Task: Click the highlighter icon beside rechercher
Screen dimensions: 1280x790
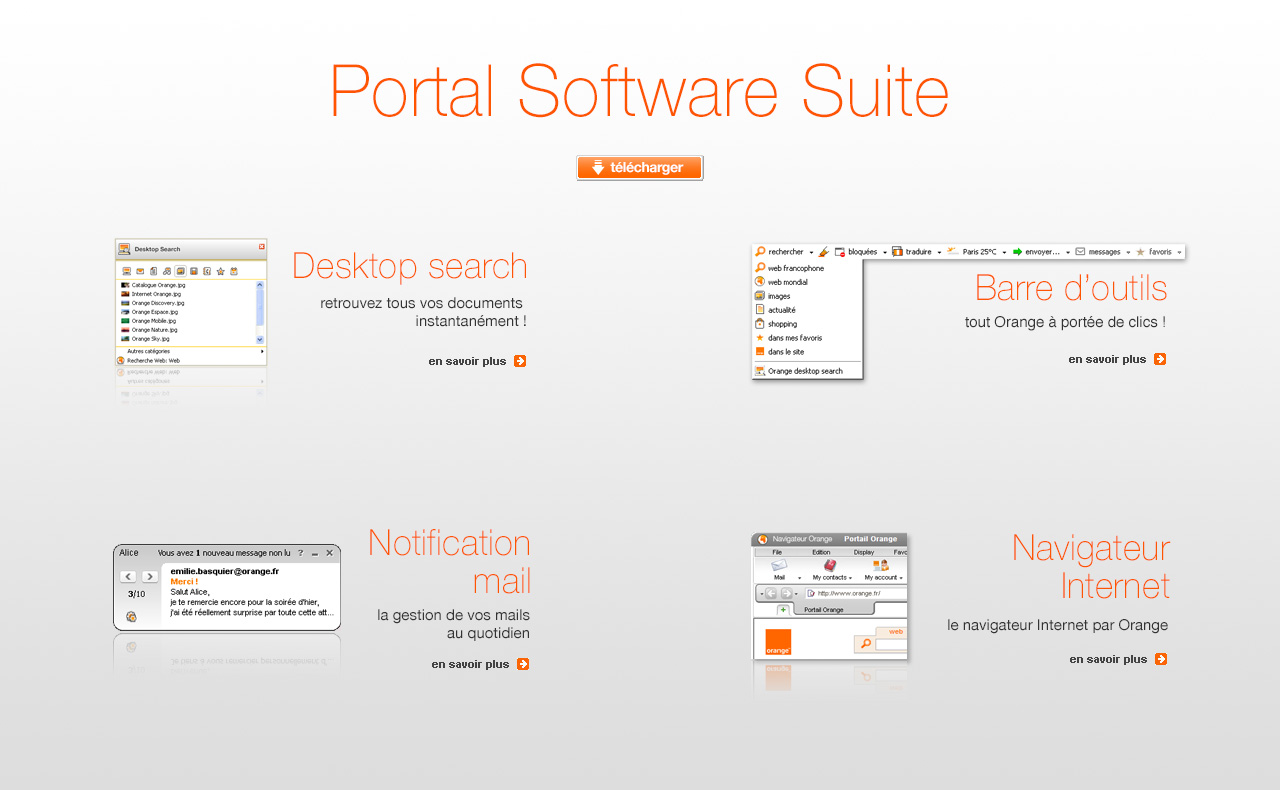Action: [824, 252]
